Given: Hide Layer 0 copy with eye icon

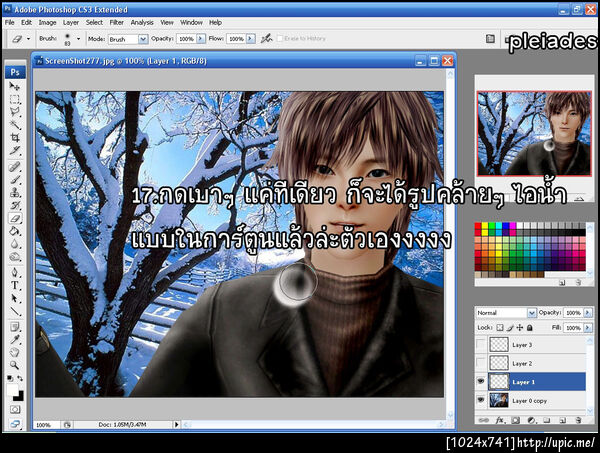Looking at the screenshot, I should (481, 400).
